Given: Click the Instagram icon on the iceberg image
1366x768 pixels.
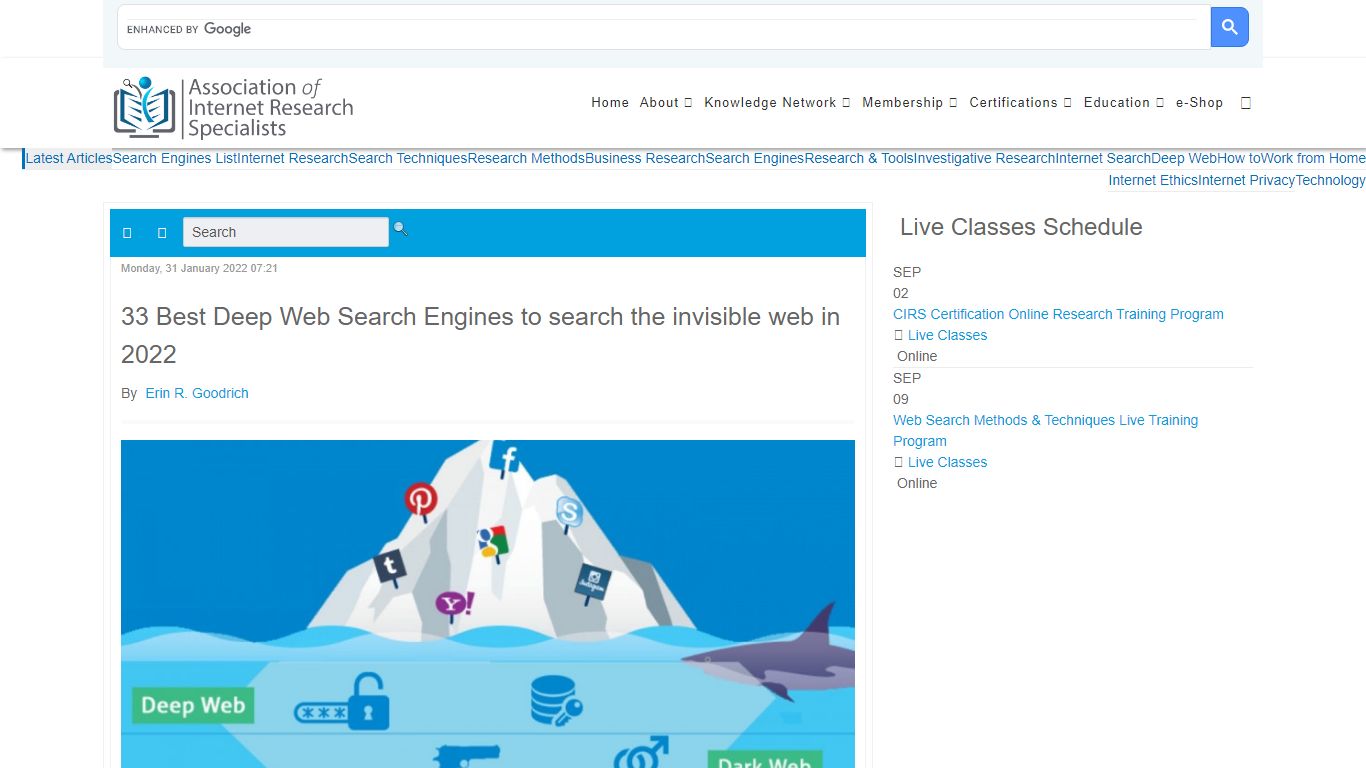Looking at the screenshot, I should (x=592, y=583).
